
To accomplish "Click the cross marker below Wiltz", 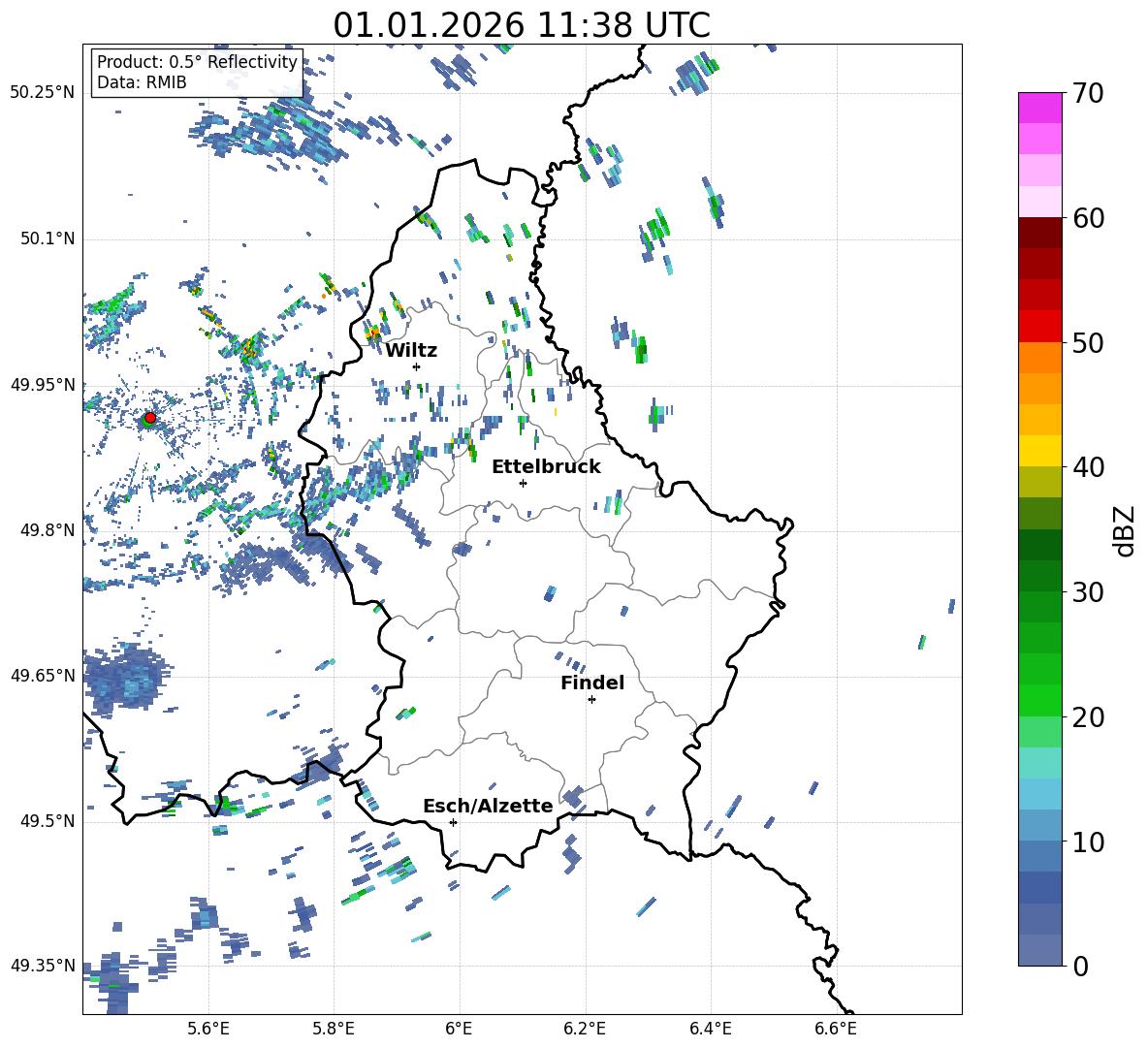I will (417, 366).
